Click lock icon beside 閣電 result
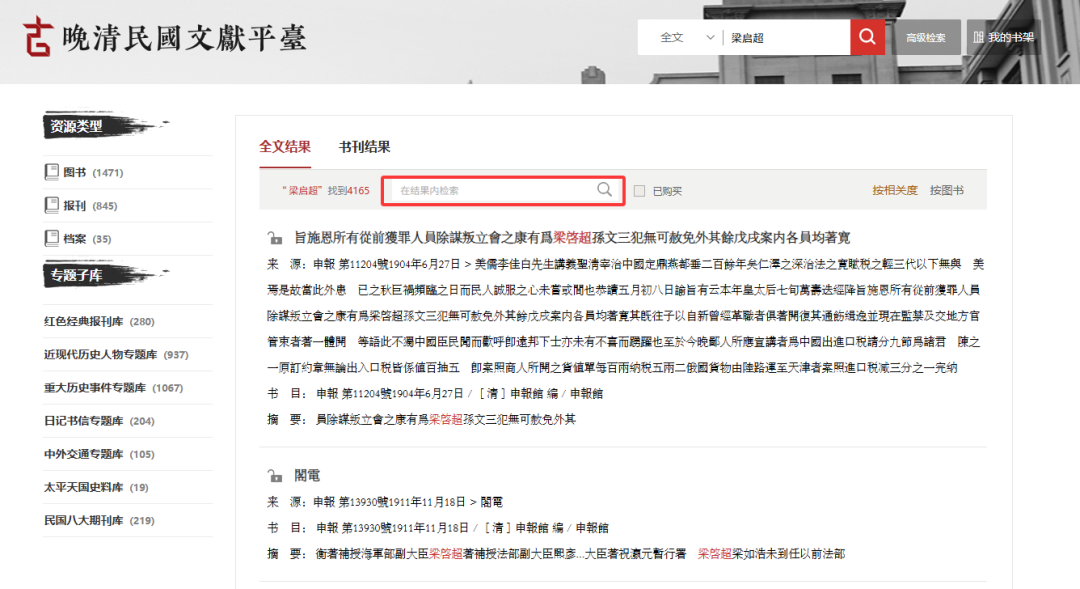Image resolution: width=1080 pixels, height=589 pixels. coord(275,476)
